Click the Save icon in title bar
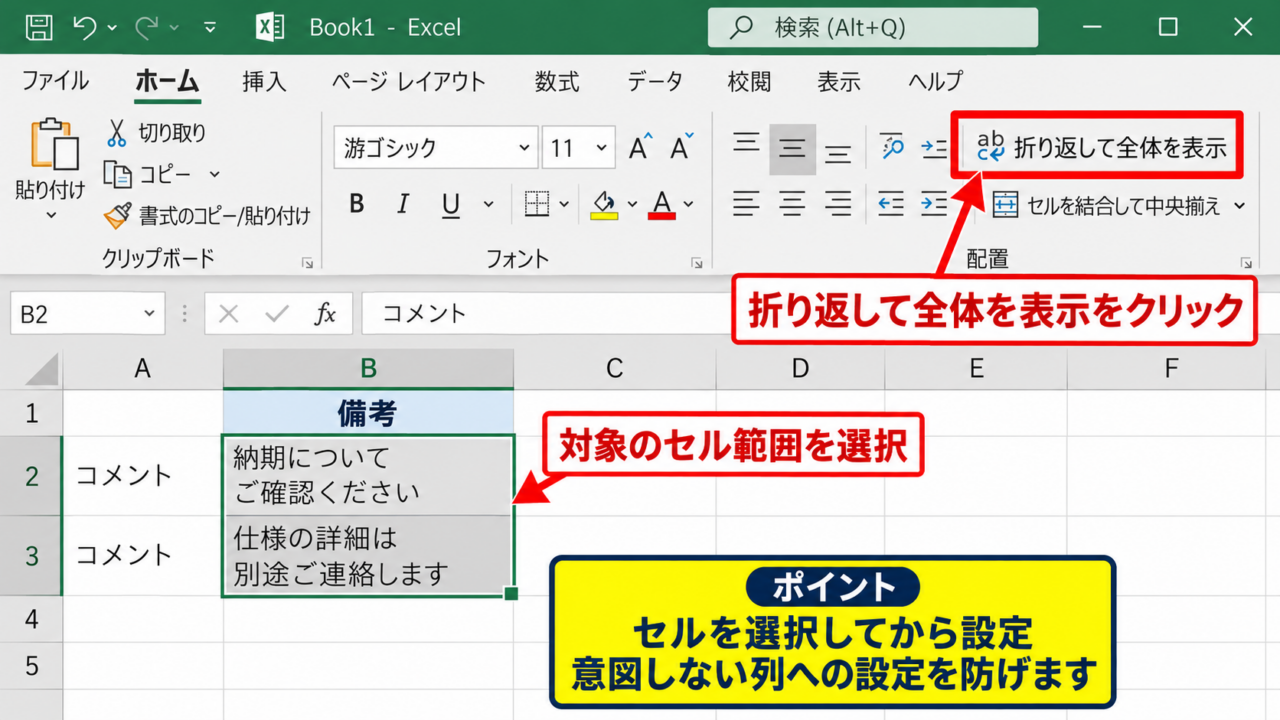Image resolution: width=1280 pixels, height=720 pixels. (x=39, y=27)
